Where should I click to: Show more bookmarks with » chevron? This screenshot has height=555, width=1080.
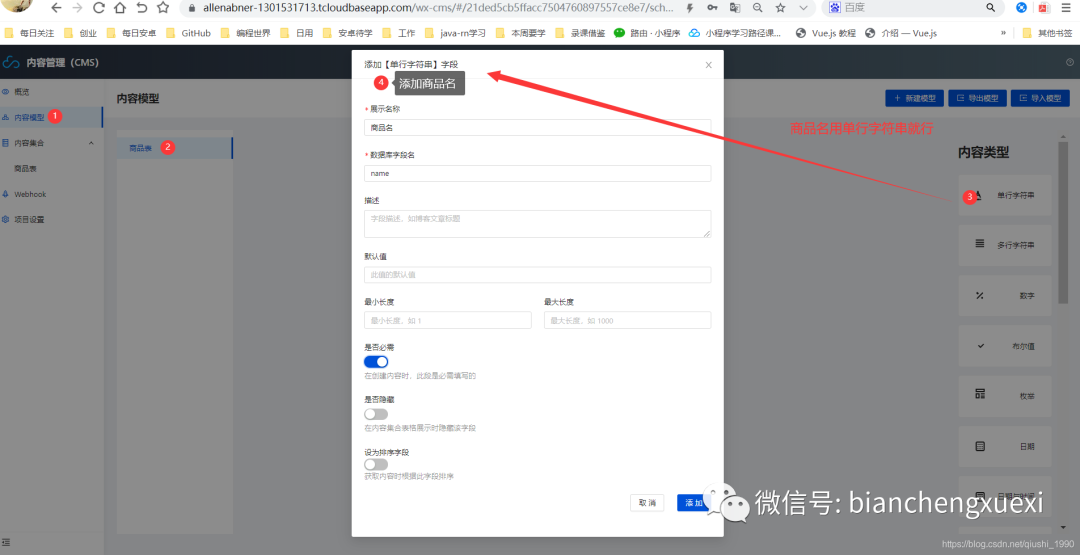[x=1004, y=32]
